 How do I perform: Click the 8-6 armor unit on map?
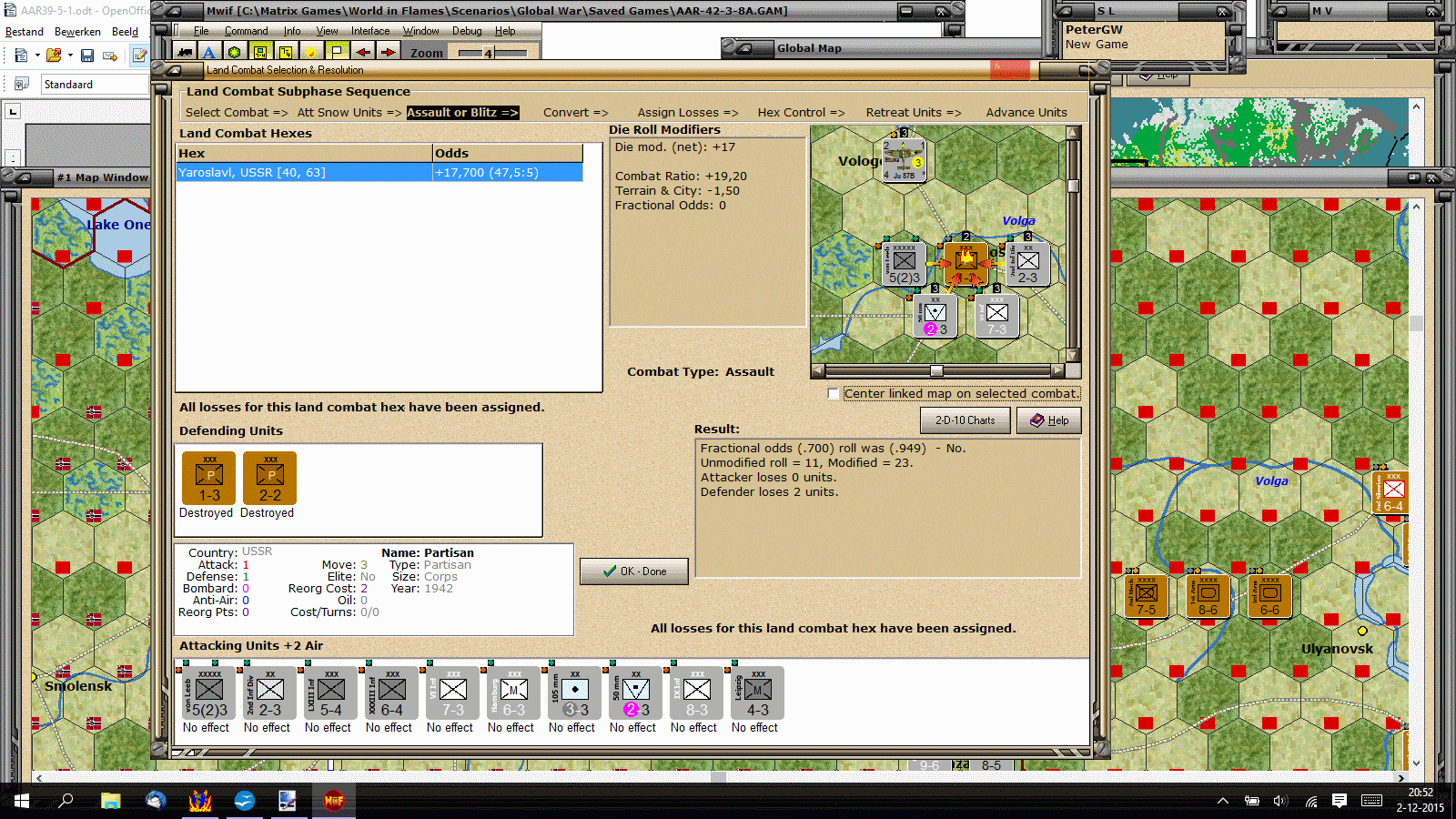click(1208, 597)
